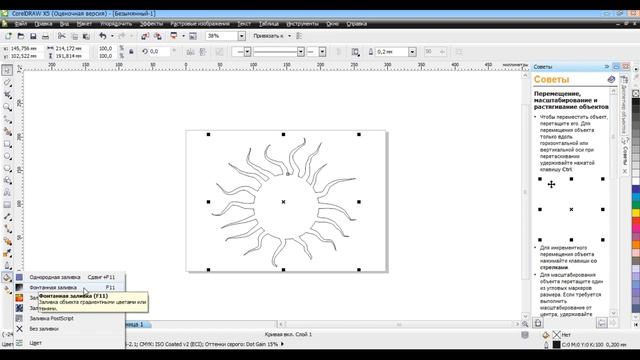Open the Правка menu
This screenshot has width=640, height=360.
43,24
